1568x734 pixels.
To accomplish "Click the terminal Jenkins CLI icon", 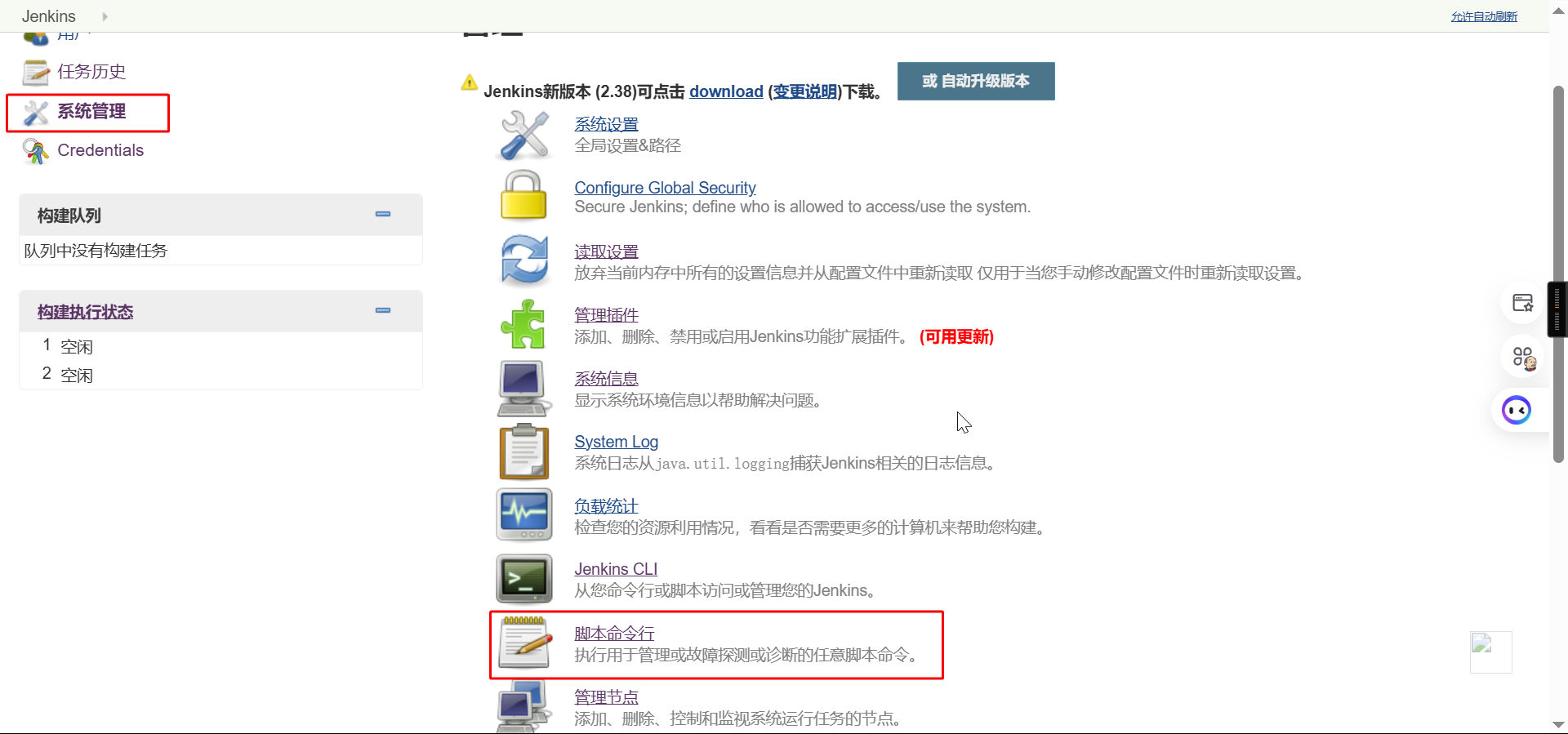I will click(524, 578).
